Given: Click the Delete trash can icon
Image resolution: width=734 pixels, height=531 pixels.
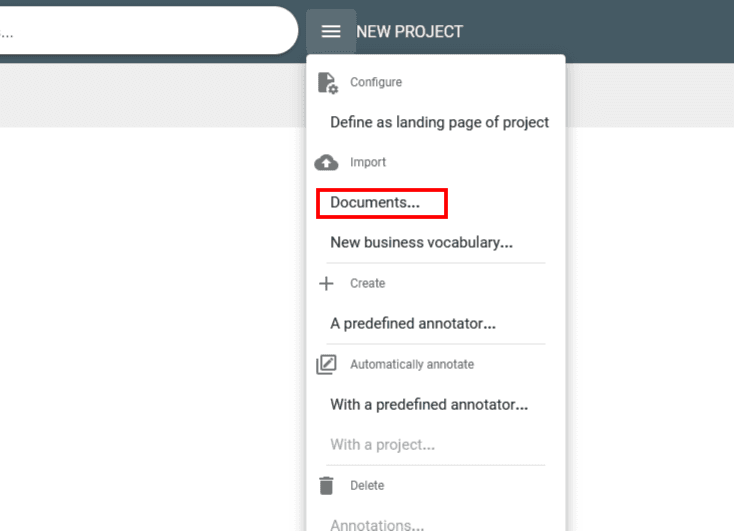Looking at the screenshot, I should (326, 485).
